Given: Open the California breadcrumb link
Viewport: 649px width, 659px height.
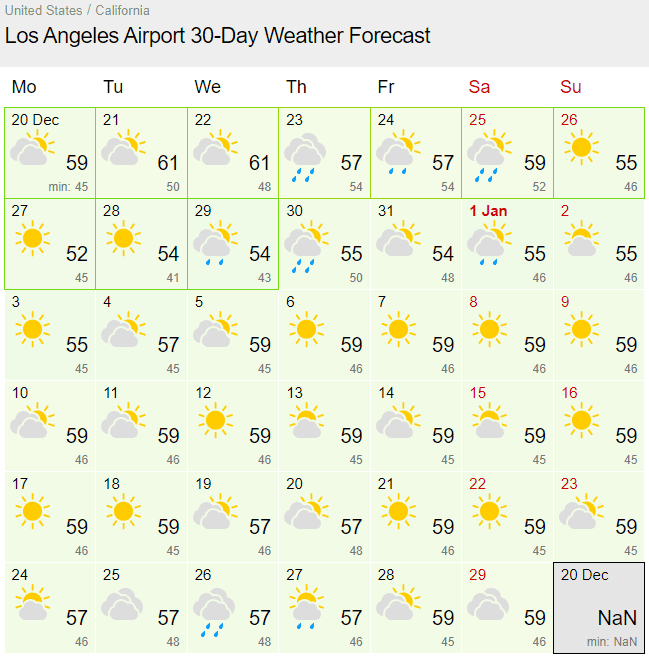Looking at the screenshot, I should [x=122, y=11].
